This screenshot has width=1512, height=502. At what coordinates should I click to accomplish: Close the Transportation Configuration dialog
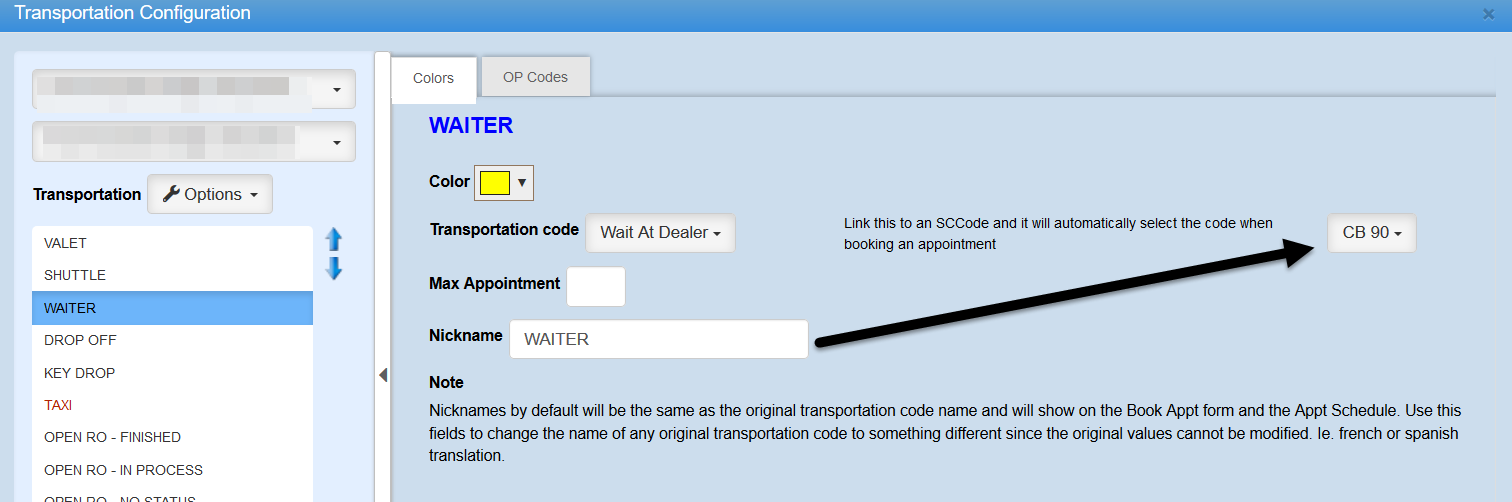point(1488,14)
